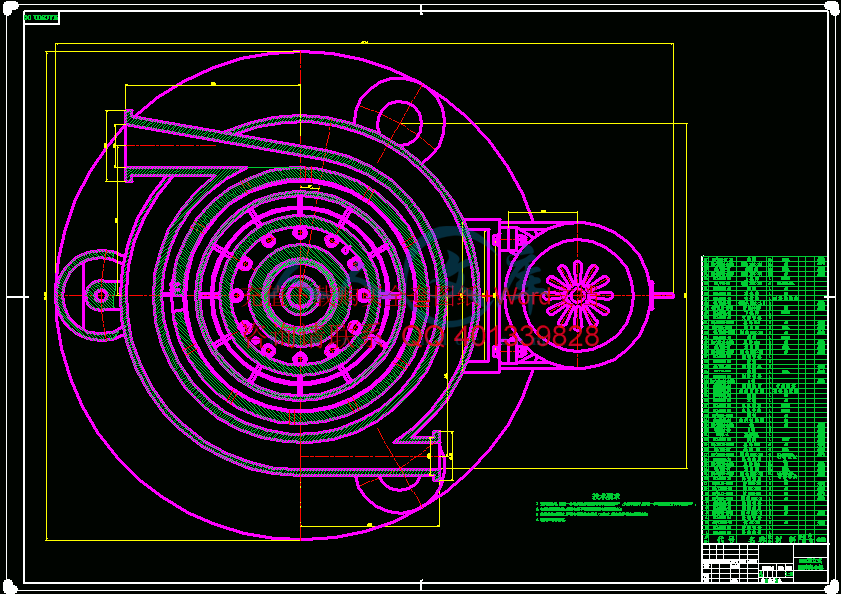841x594 pixels.
Task: Select the lifting lug hole at the casing top
Action: coord(399,122)
